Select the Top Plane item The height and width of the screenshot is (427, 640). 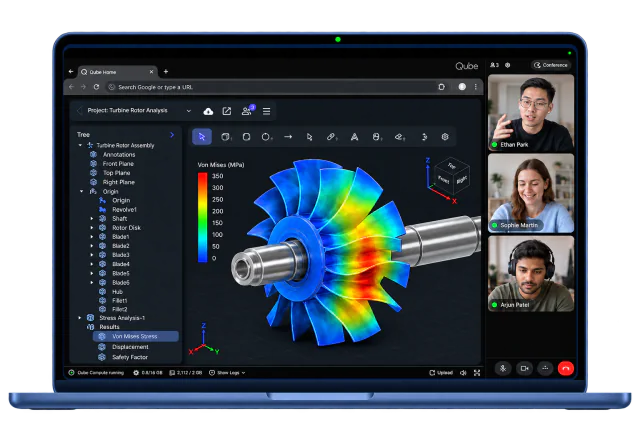point(116,173)
